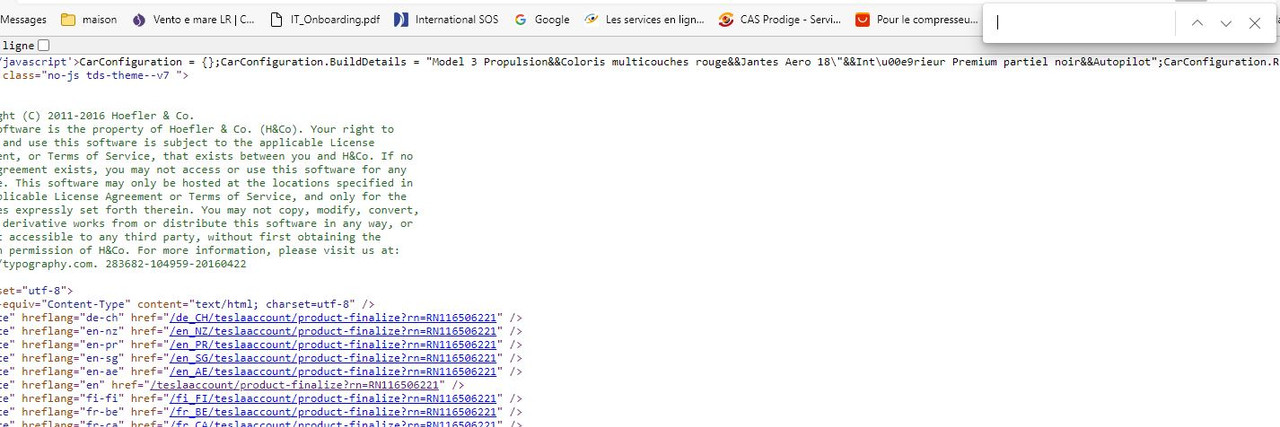1280x427 pixels.
Task: Open the International SOS bookmark
Action: (447, 19)
